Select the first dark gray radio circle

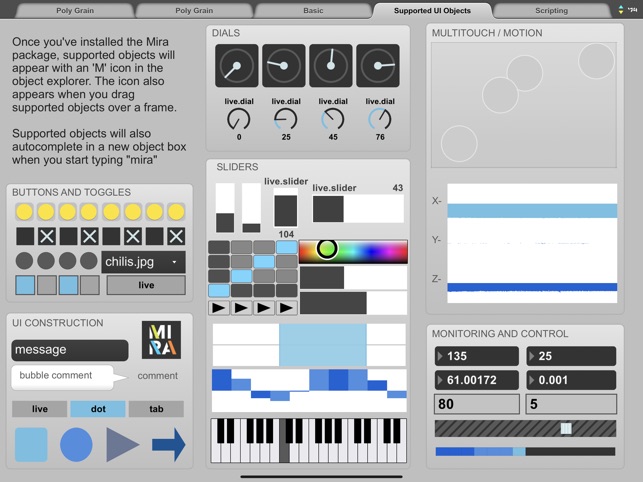(x=24, y=261)
